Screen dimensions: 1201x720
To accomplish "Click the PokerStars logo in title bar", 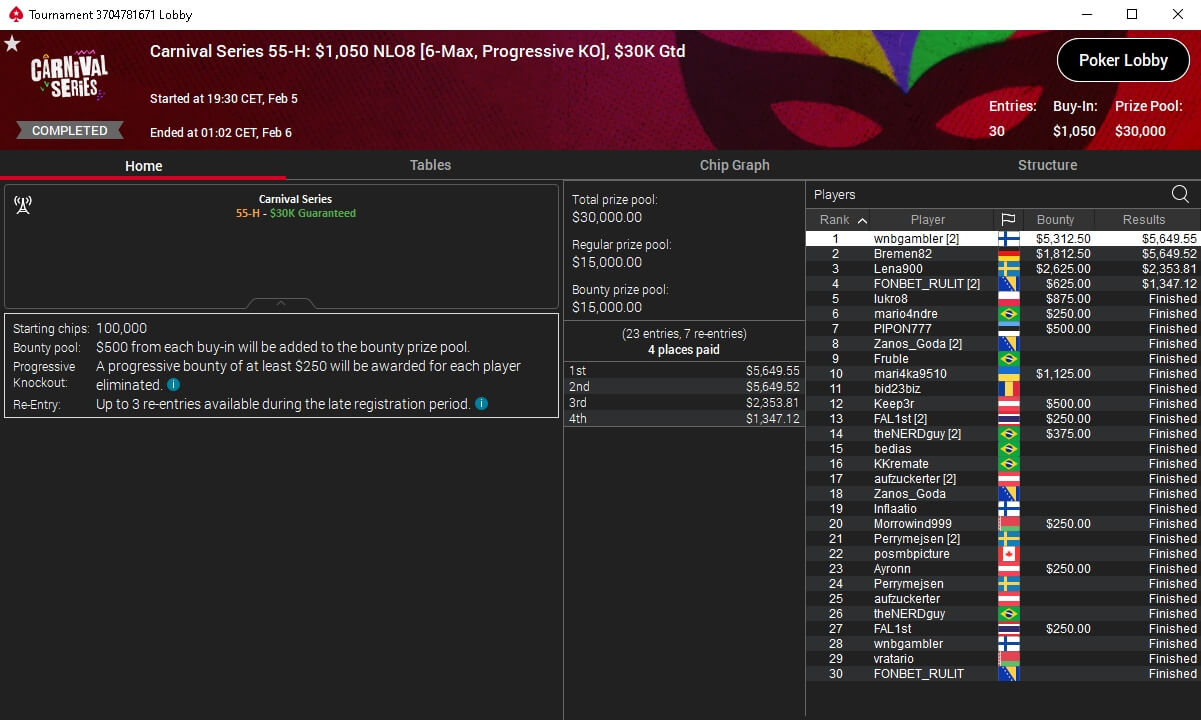I will [14, 14].
